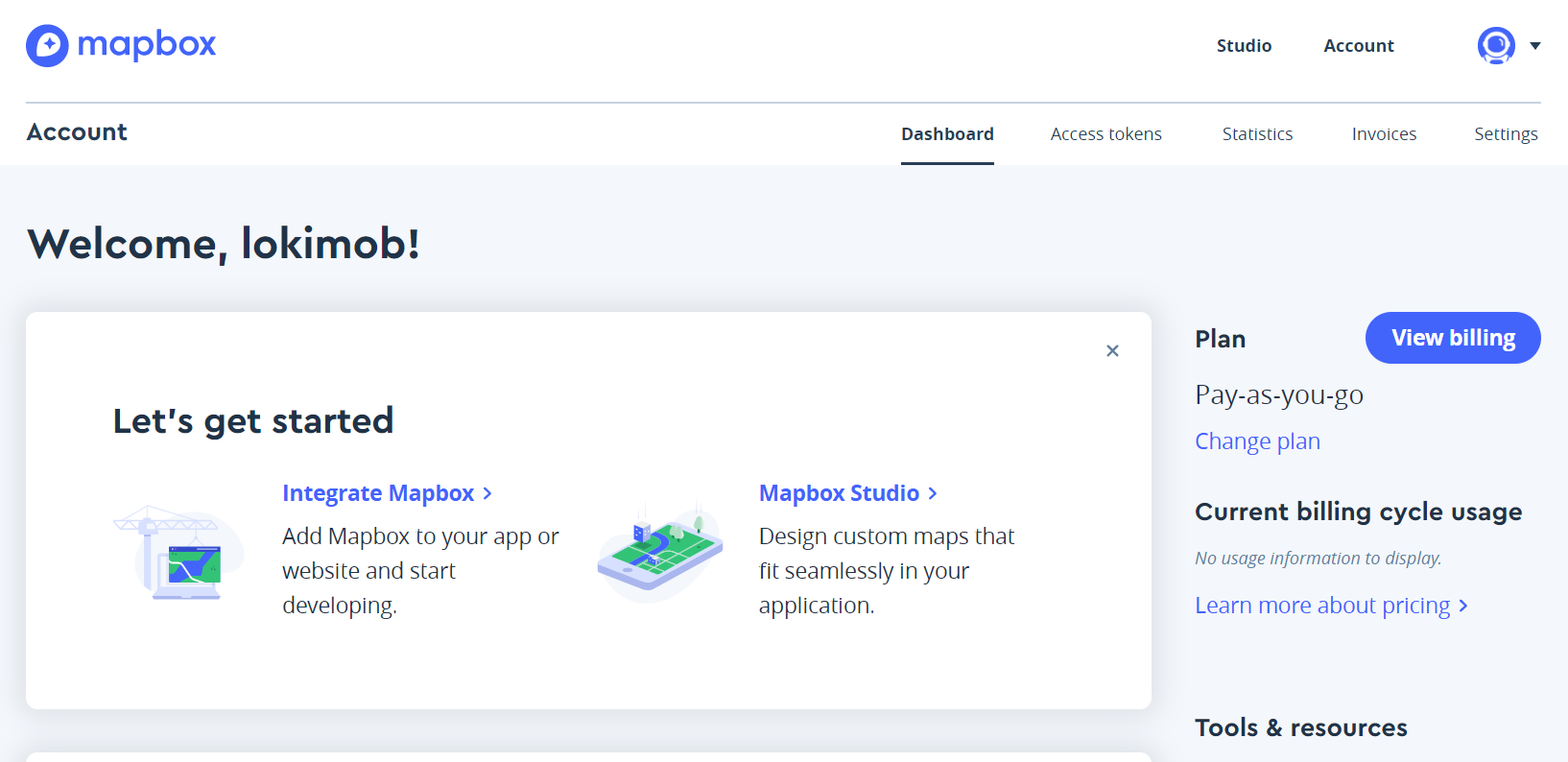Open the Integrate Mapbox link
Screen dimensions: 1568x762
point(378,493)
